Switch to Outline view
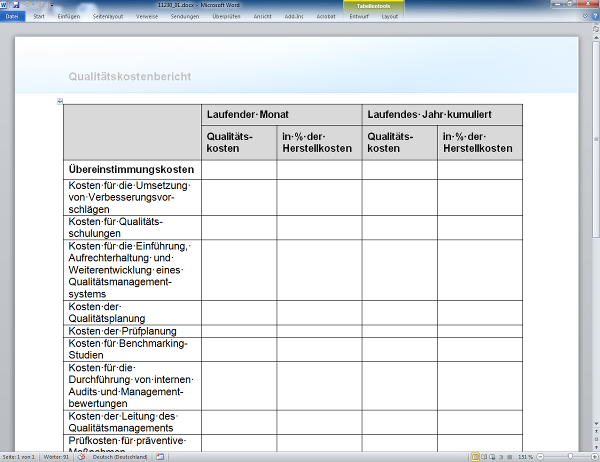This screenshot has width=600, height=462. (x=503, y=457)
